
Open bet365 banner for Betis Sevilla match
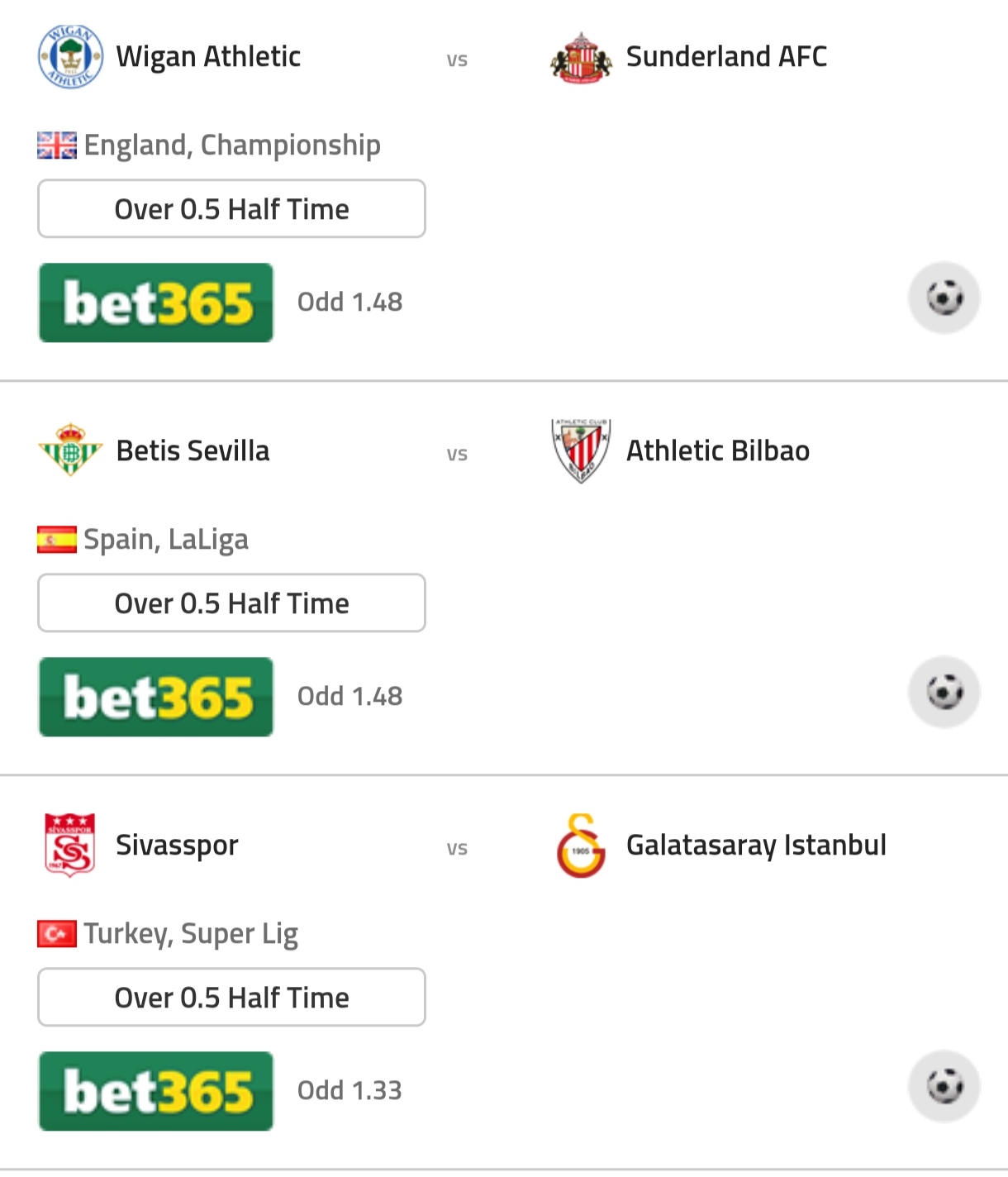pos(156,697)
